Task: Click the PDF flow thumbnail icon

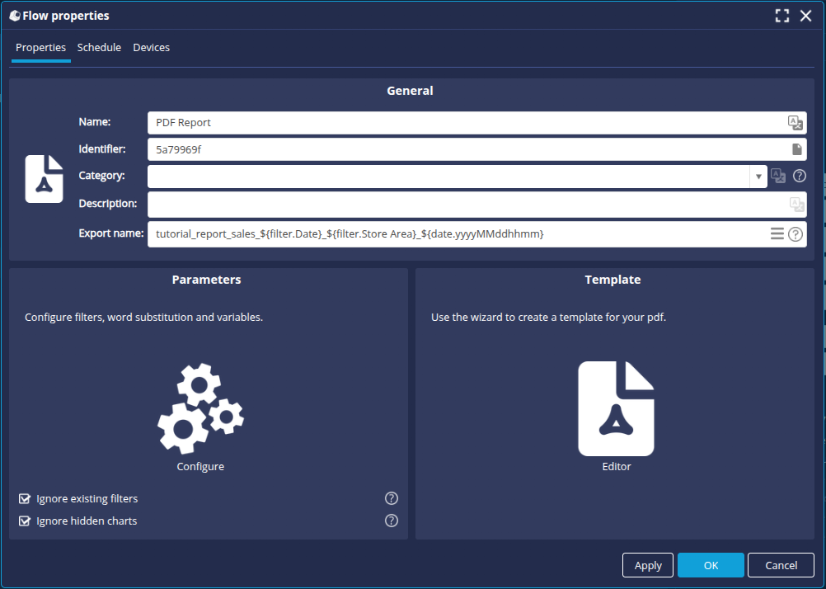Action: coord(43,178)
